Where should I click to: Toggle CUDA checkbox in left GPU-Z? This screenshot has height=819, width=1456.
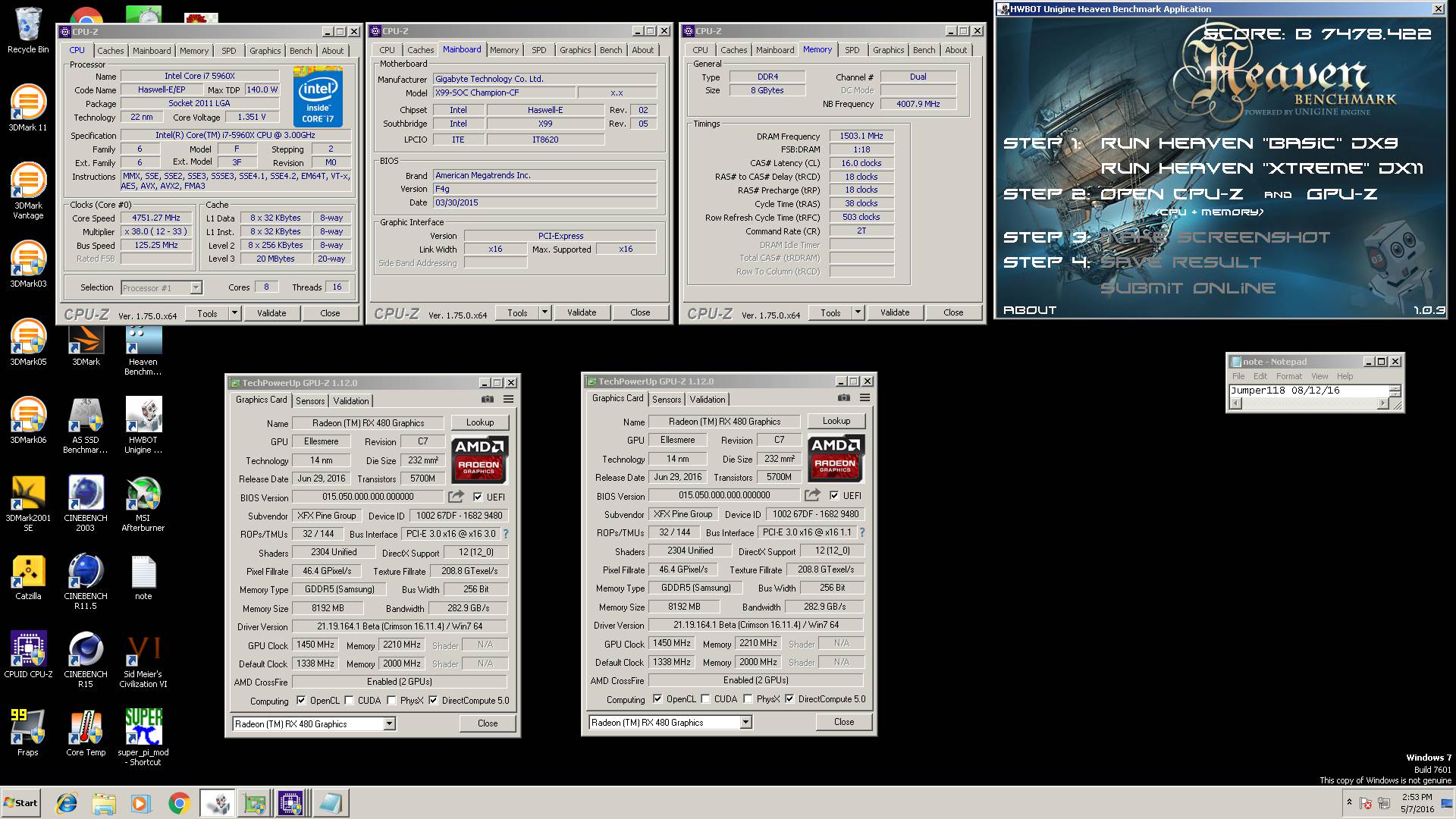[350, 701]
